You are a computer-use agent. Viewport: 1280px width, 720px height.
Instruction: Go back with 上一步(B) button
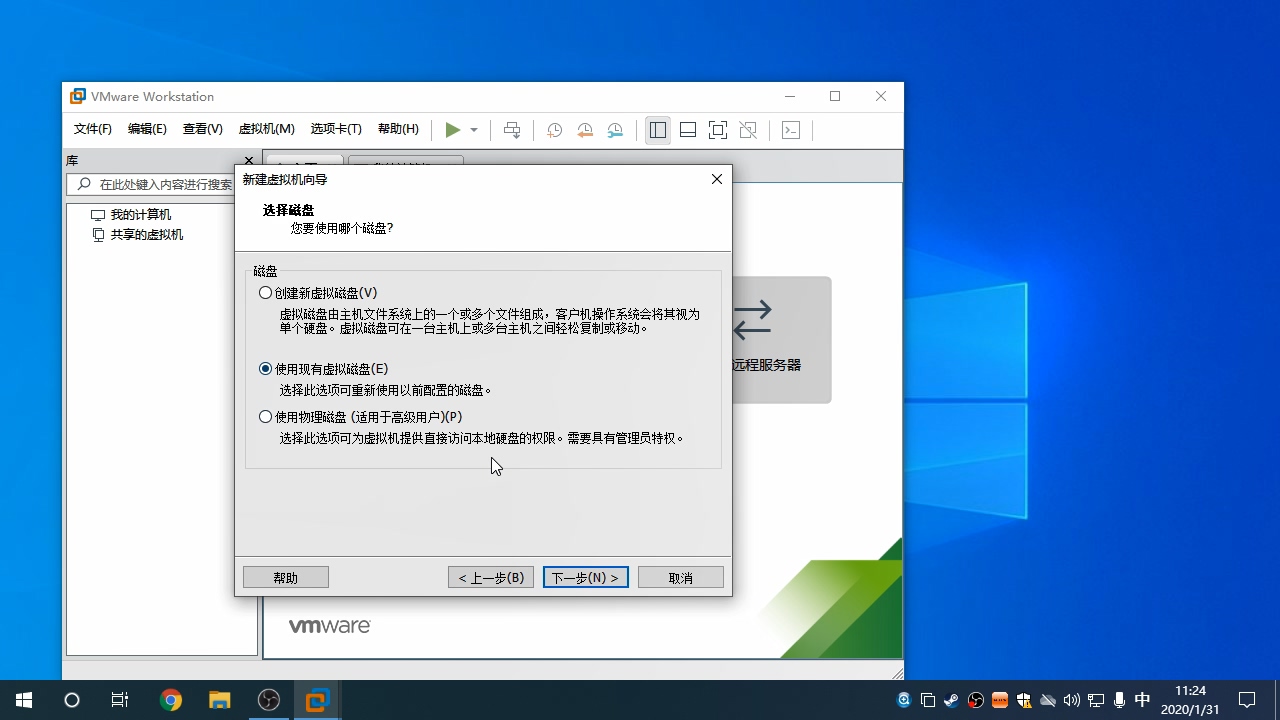(491, 578)
